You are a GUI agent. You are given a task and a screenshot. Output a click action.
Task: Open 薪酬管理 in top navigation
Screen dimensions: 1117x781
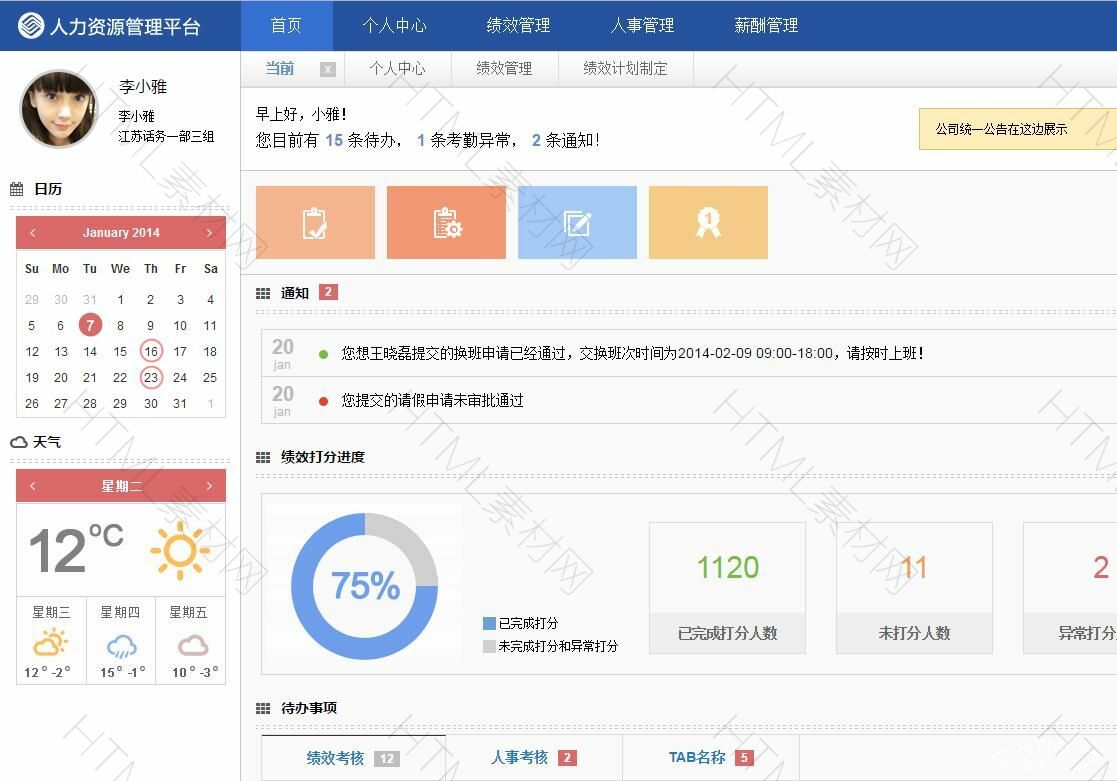766,26
